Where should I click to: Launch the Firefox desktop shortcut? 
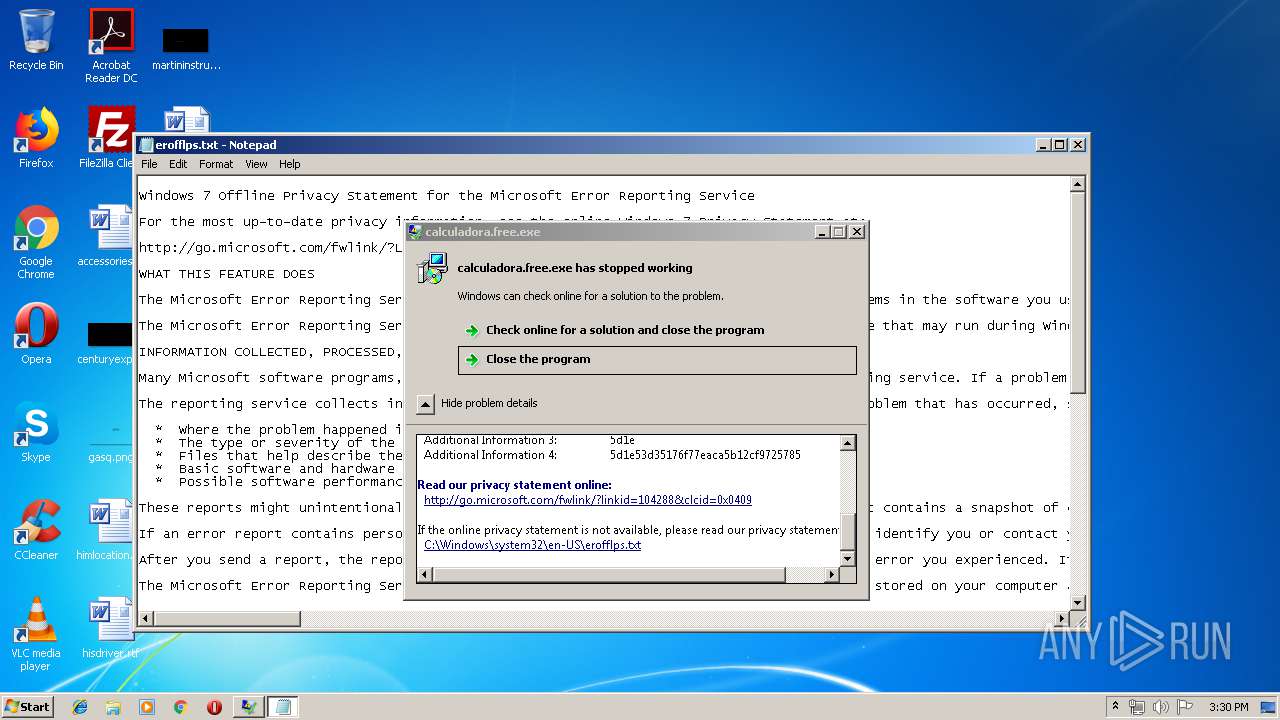(36, 138)
